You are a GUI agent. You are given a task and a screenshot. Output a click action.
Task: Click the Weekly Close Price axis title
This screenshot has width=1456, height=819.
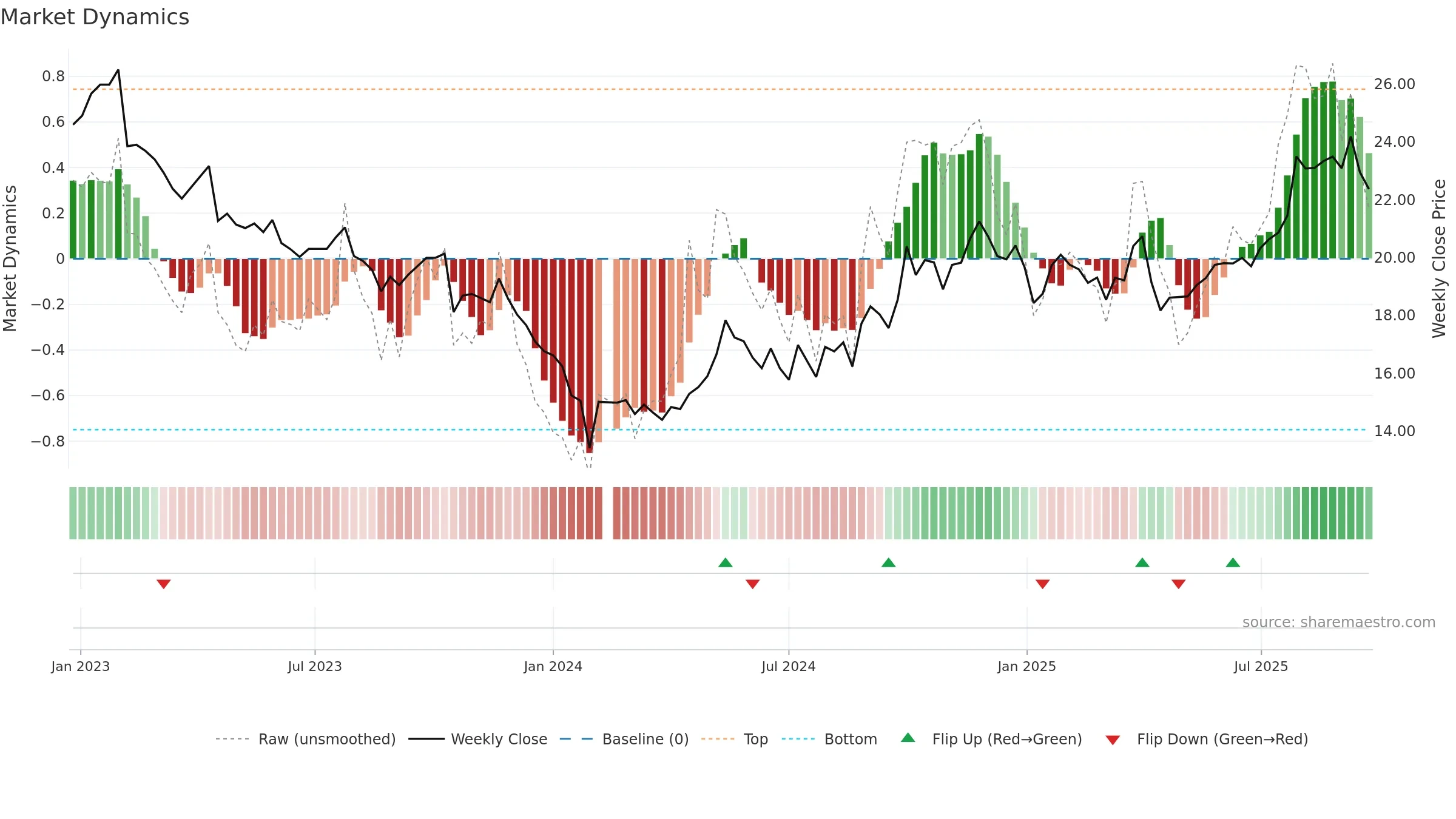[x=1439, y=258]
